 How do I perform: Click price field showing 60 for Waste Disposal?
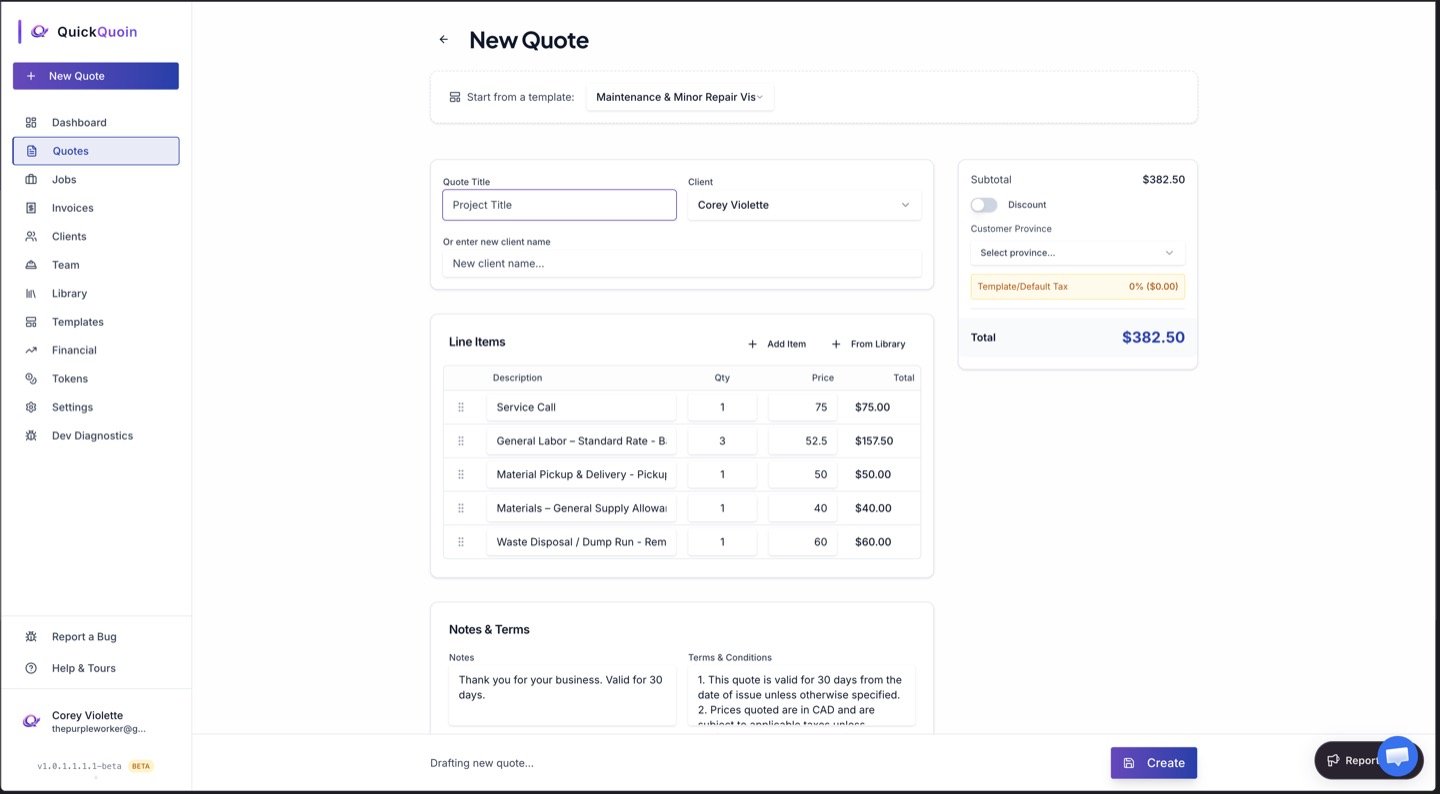pyautogui.click(x=803, y=542)
